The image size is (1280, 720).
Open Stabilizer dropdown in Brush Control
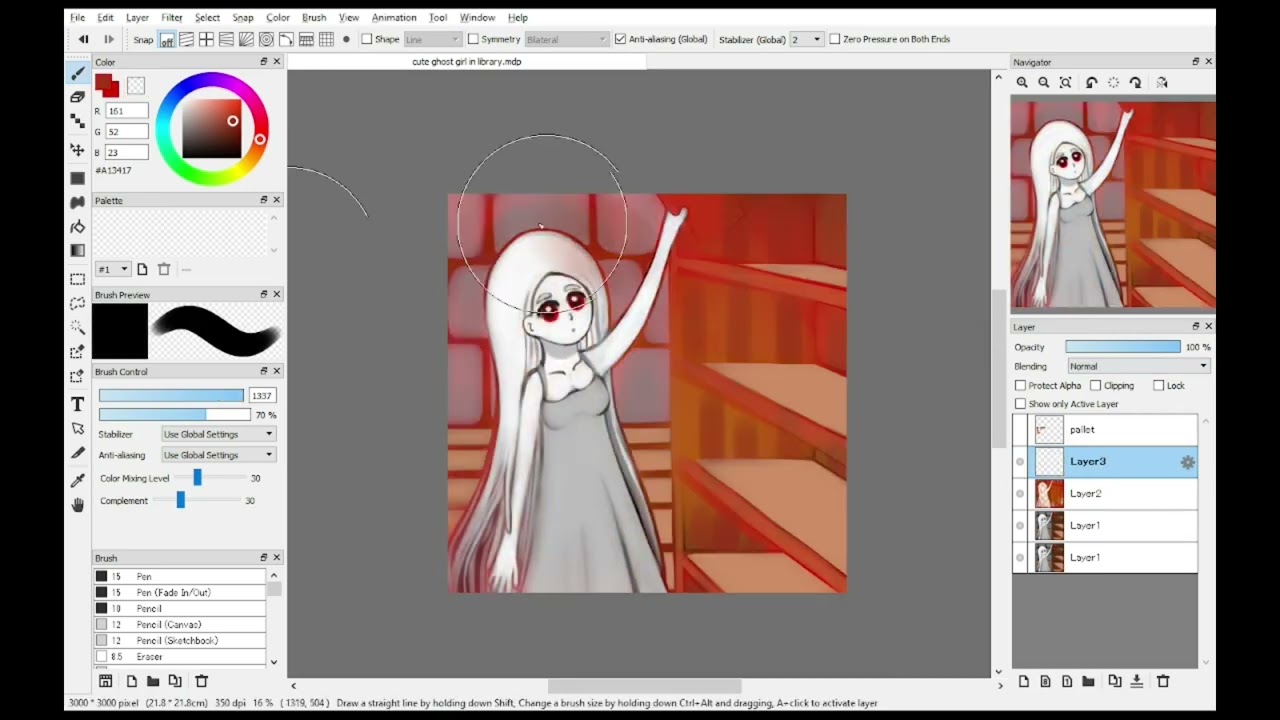pyautogui.click(x=218, y=434)
